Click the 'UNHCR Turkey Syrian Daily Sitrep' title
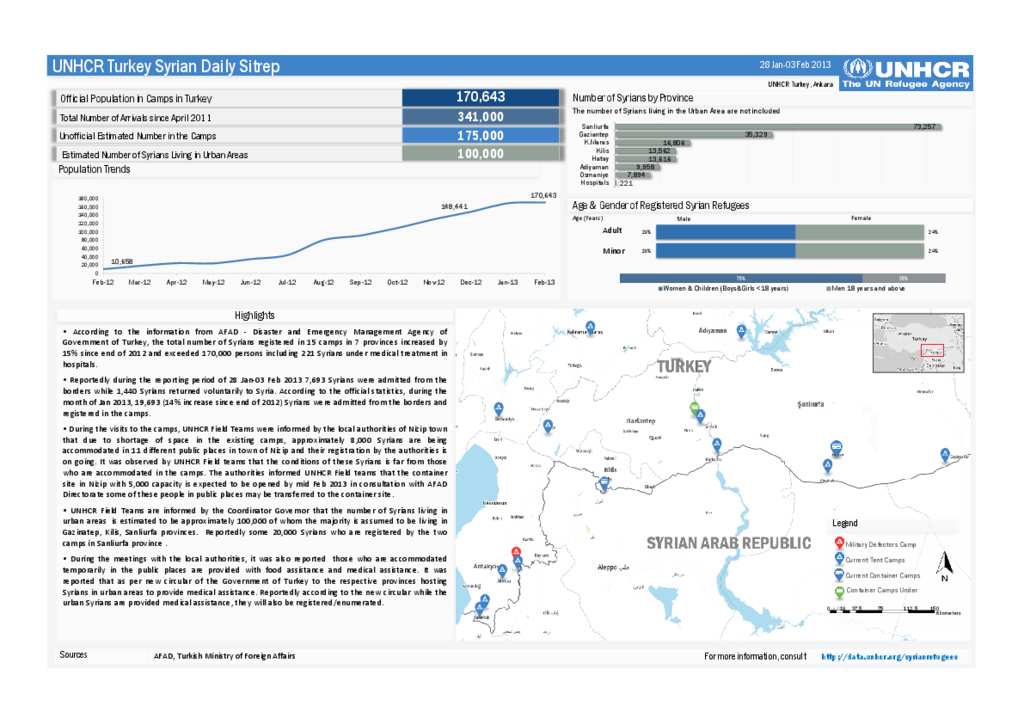Viewport: 1024px width, 724px height. tap(166, 67)
